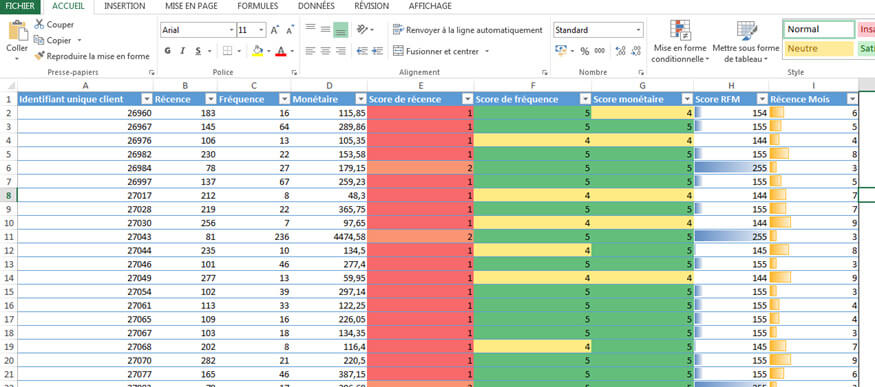The image size is (875, 387).
Task: Select cell with value 4474,58
Action: click(x=329, y=236)
